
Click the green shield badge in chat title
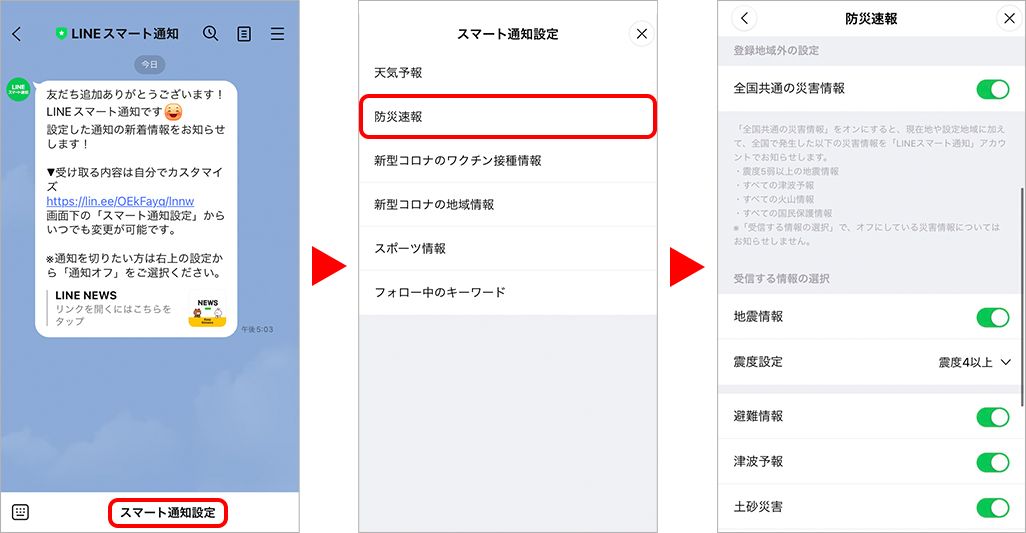pos(62,34)
